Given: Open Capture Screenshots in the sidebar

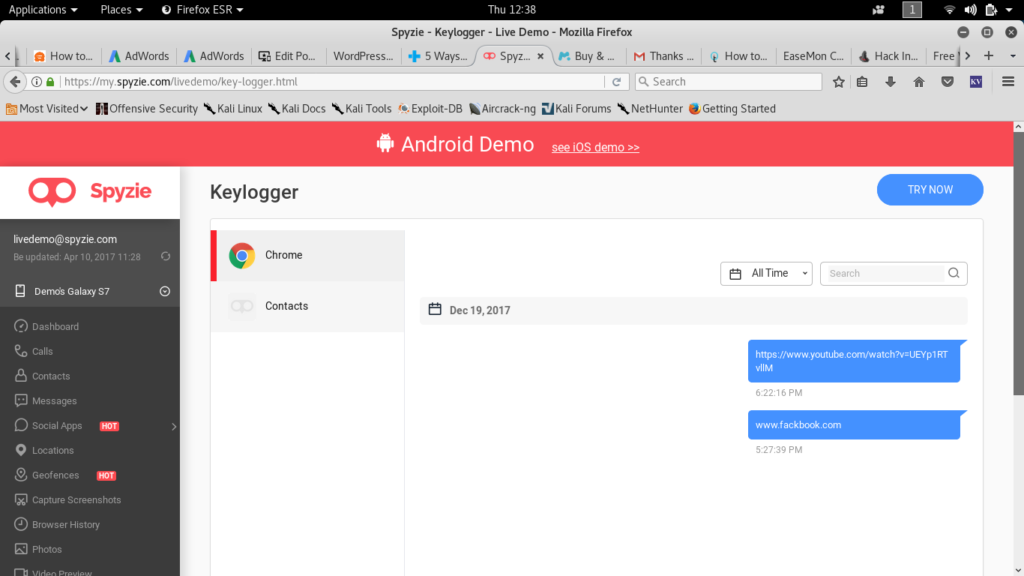Looking at the screenshot, I should pos(76,500).
